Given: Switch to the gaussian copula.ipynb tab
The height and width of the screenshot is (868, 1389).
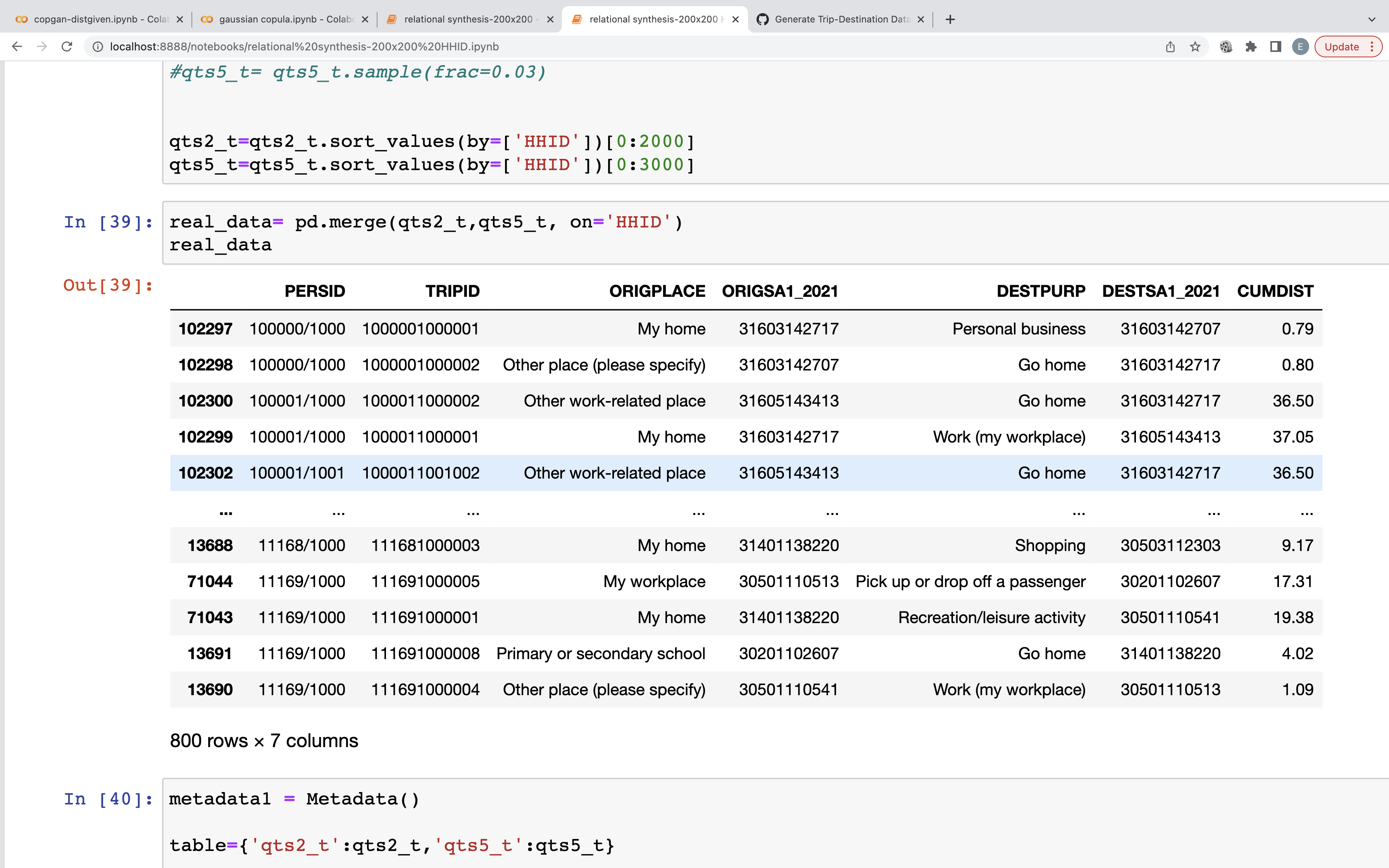Looking at the screenshot, I should click(x=276, y=19).
